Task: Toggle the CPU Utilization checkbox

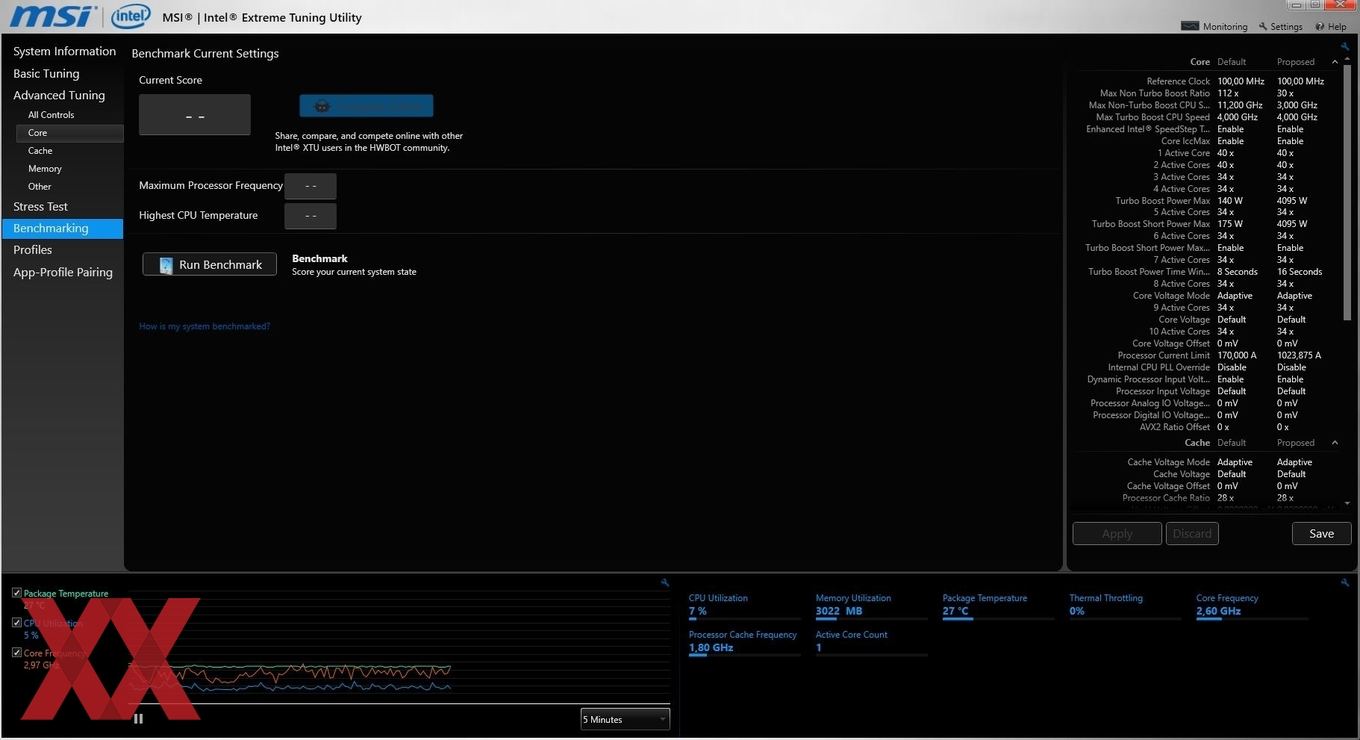Action: tap(17, 622)
